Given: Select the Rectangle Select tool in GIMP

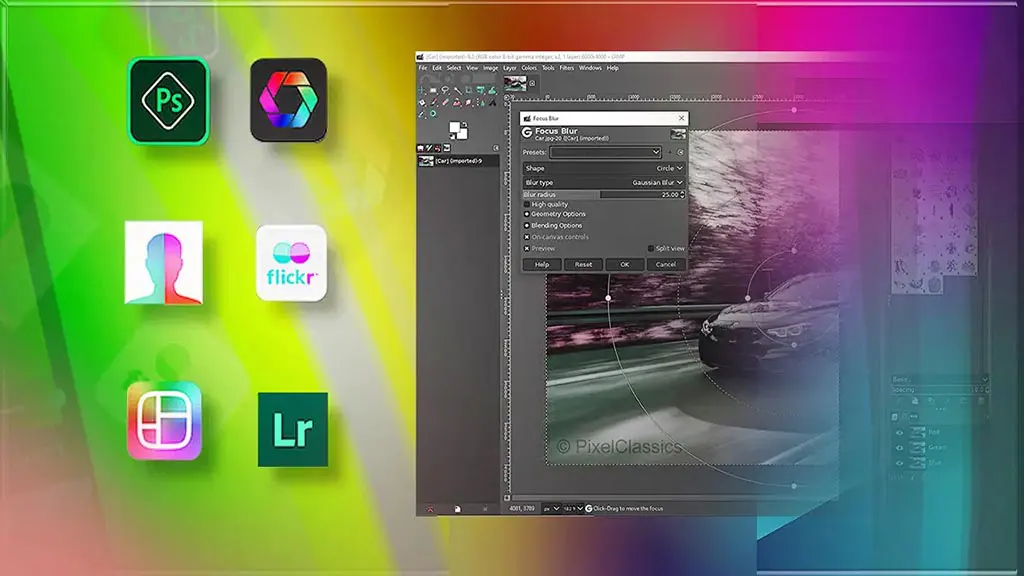Looking at the screenshot, I should click(433, 90).
